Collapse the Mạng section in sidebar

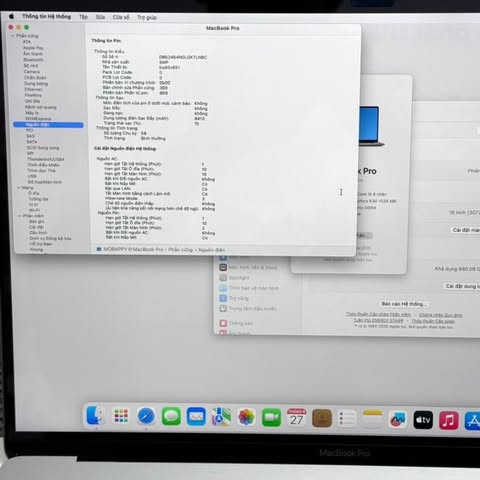pos(19,188)
